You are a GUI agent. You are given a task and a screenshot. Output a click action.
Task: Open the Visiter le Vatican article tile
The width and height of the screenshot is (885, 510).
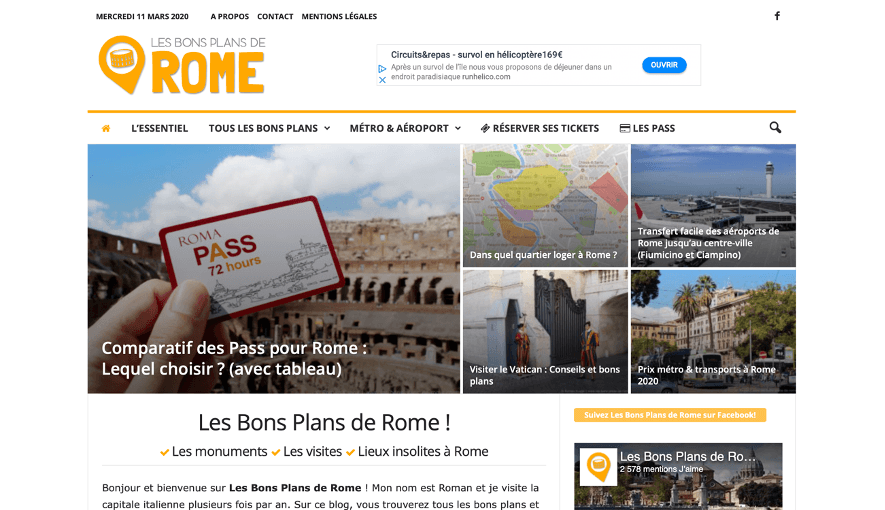click(545, 332)
